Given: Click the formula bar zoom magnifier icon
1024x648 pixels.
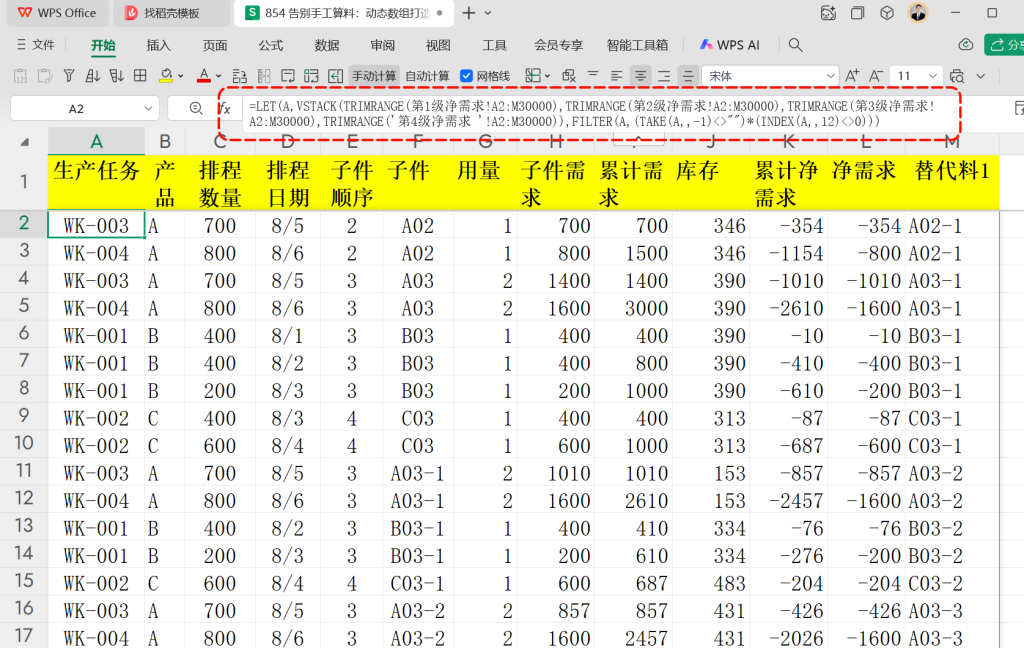Looking at the screenshot, I should (x=195, y=108).
